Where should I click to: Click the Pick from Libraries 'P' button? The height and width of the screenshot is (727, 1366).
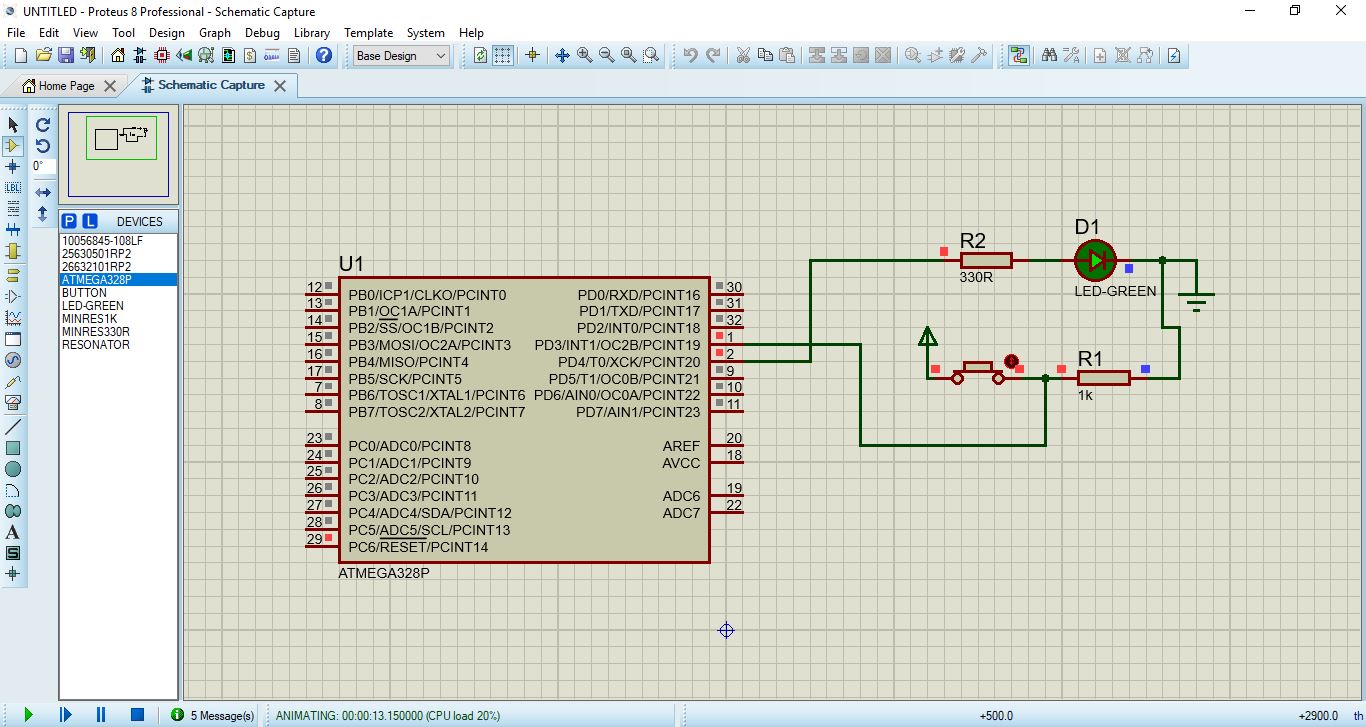coord(69,221)
